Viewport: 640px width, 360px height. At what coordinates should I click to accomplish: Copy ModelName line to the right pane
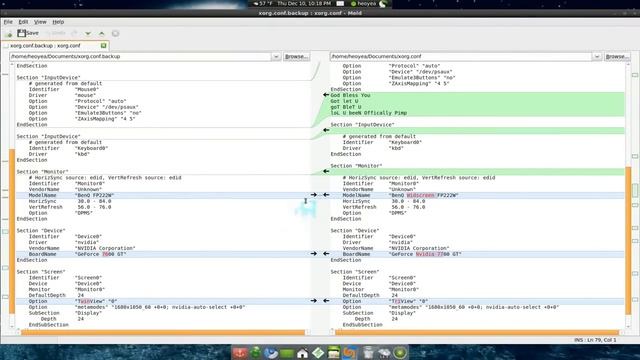(313, 195)
